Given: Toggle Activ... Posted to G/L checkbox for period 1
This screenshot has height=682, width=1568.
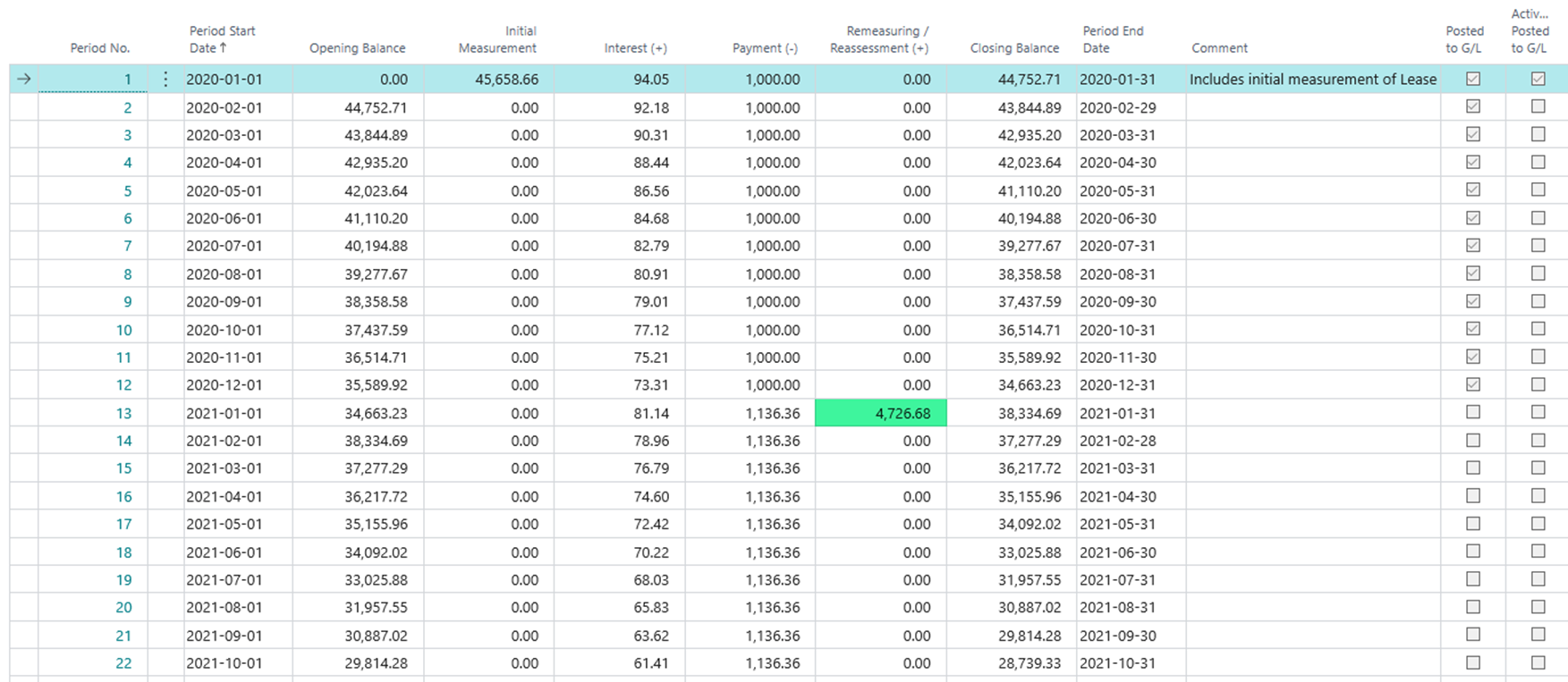Looking at the screenshot, I should pyautogui.click(x=1538, y=79).
